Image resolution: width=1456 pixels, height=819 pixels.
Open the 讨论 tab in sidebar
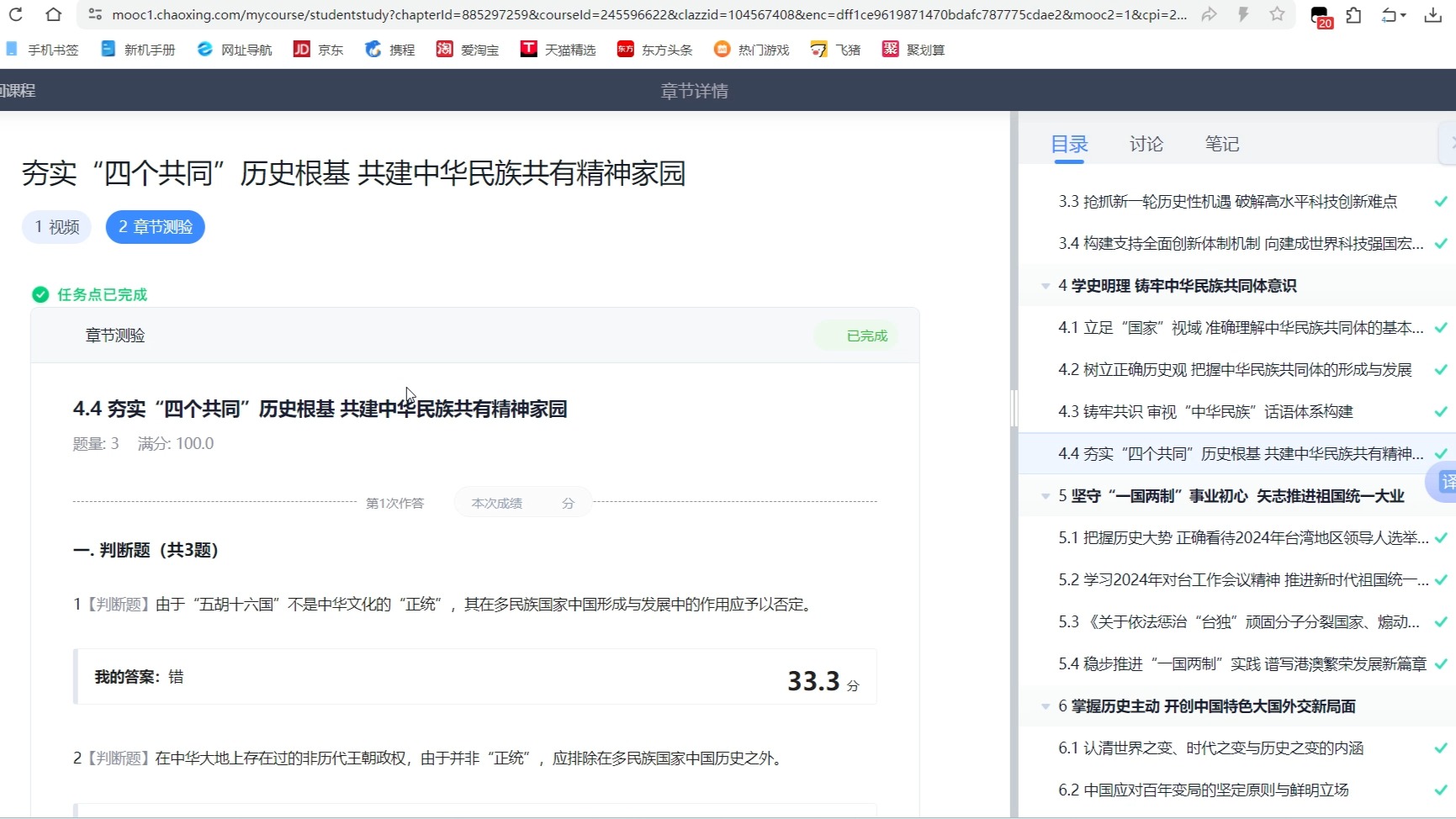1146,144
